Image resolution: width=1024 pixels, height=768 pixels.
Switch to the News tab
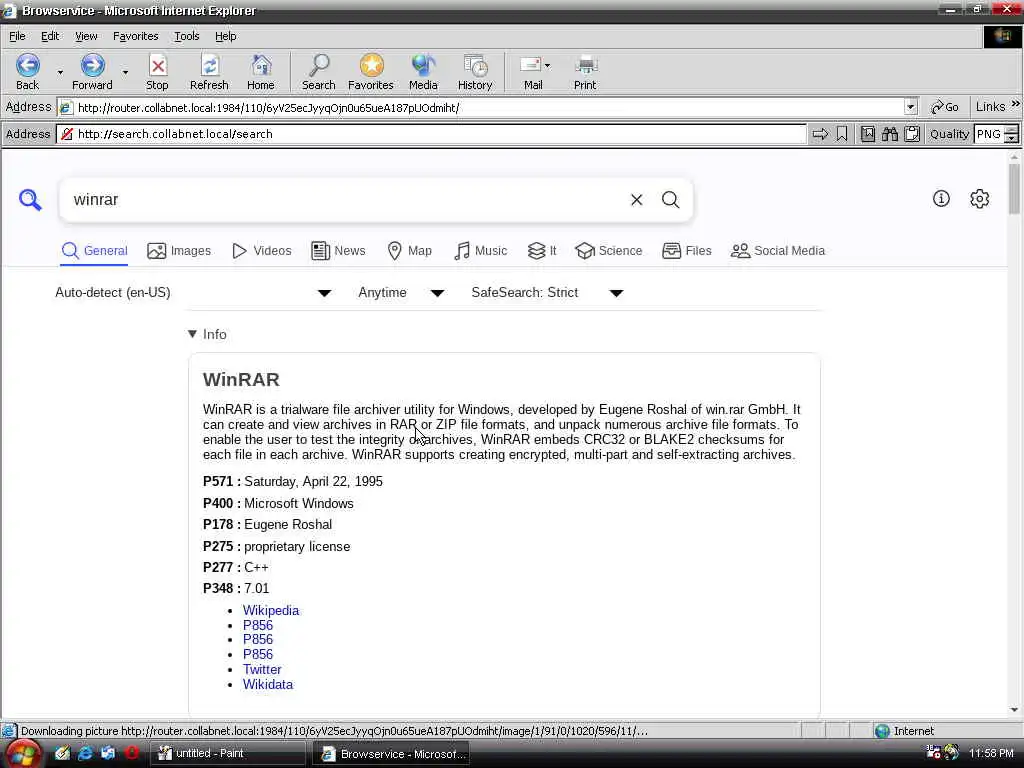coord(338,251)
